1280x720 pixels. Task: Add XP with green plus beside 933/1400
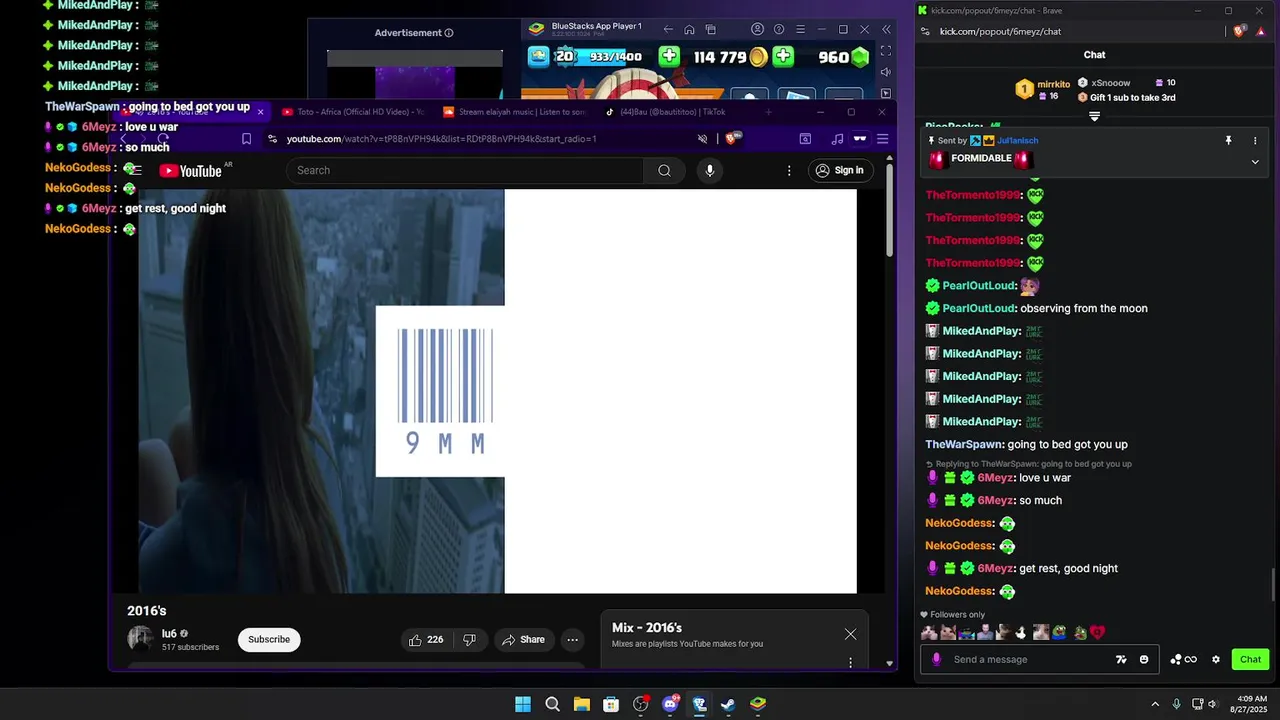[x=669, y=57]
